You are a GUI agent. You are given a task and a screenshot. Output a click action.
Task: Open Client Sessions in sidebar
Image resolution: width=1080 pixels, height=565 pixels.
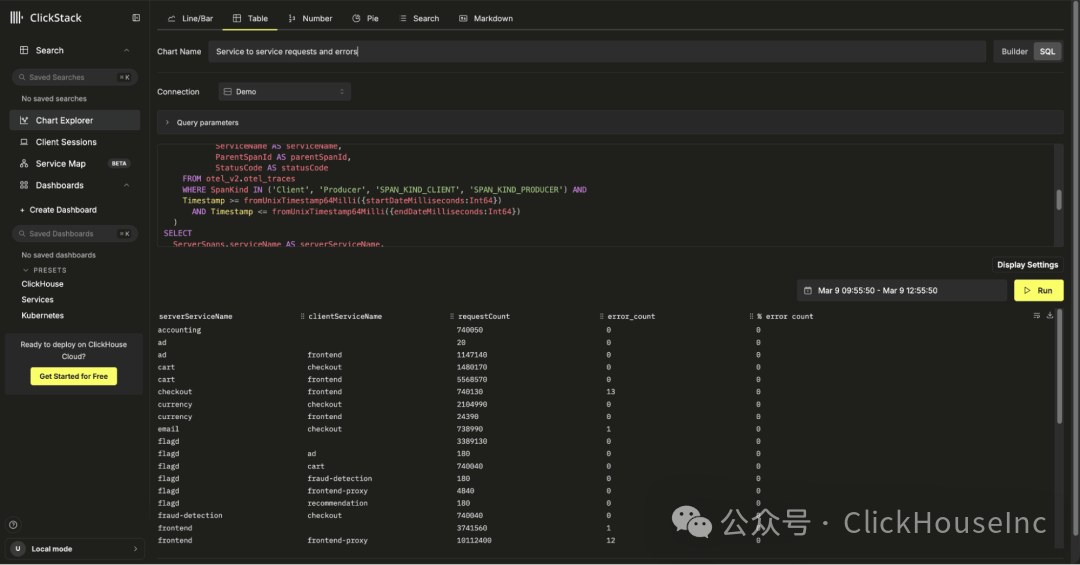point(75,142)
